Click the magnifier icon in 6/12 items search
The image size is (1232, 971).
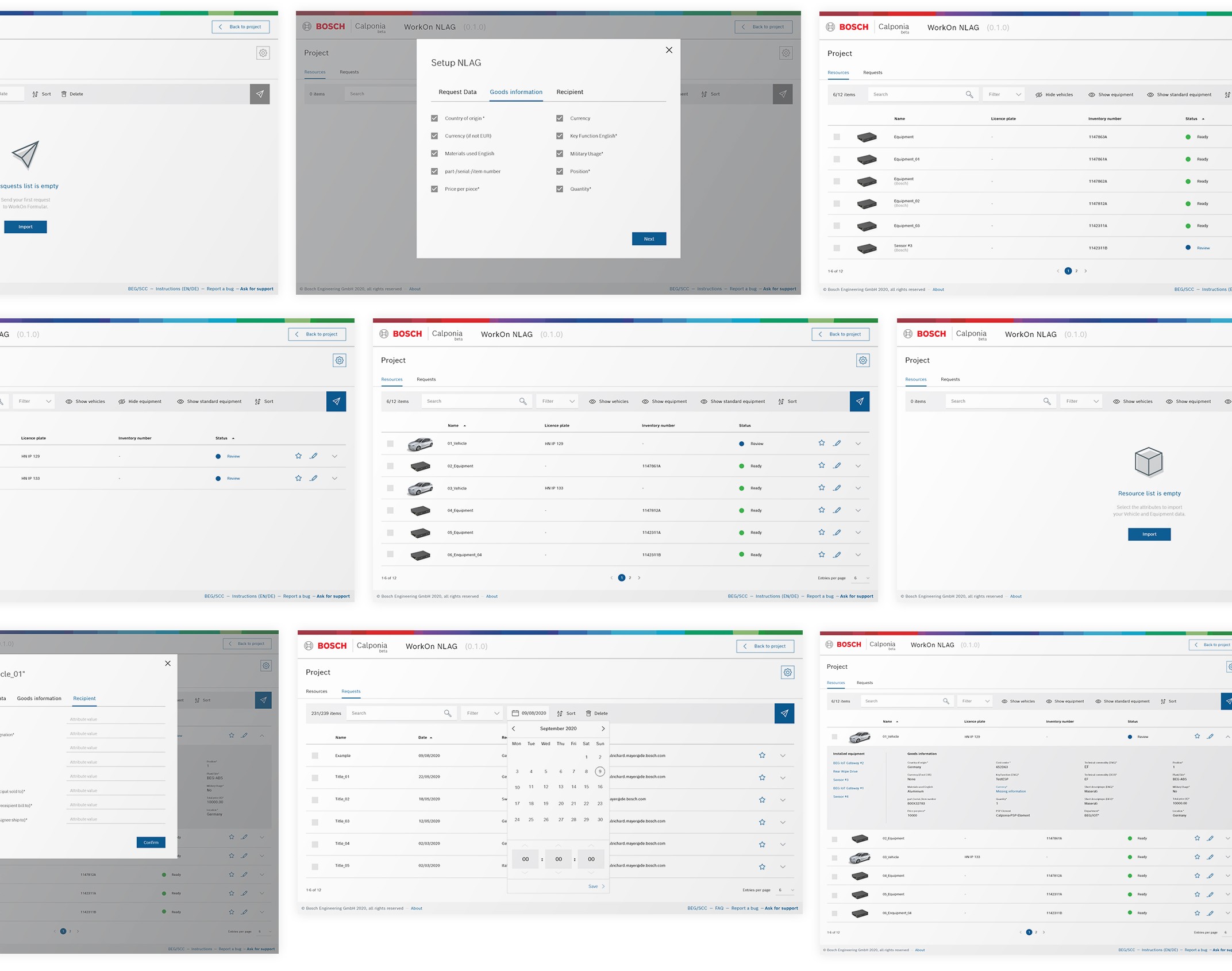click(522, 402)
